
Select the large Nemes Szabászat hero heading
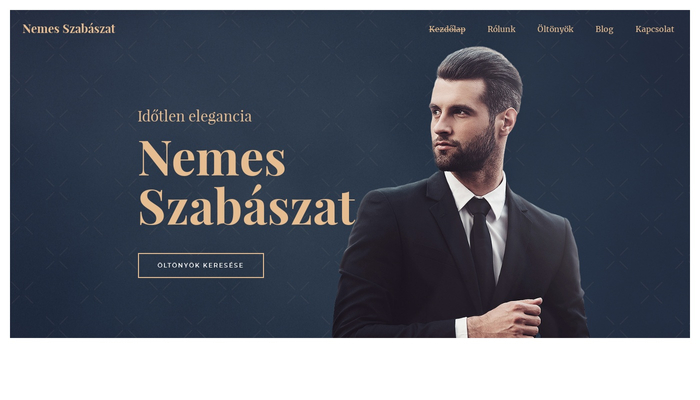[247, 183]
